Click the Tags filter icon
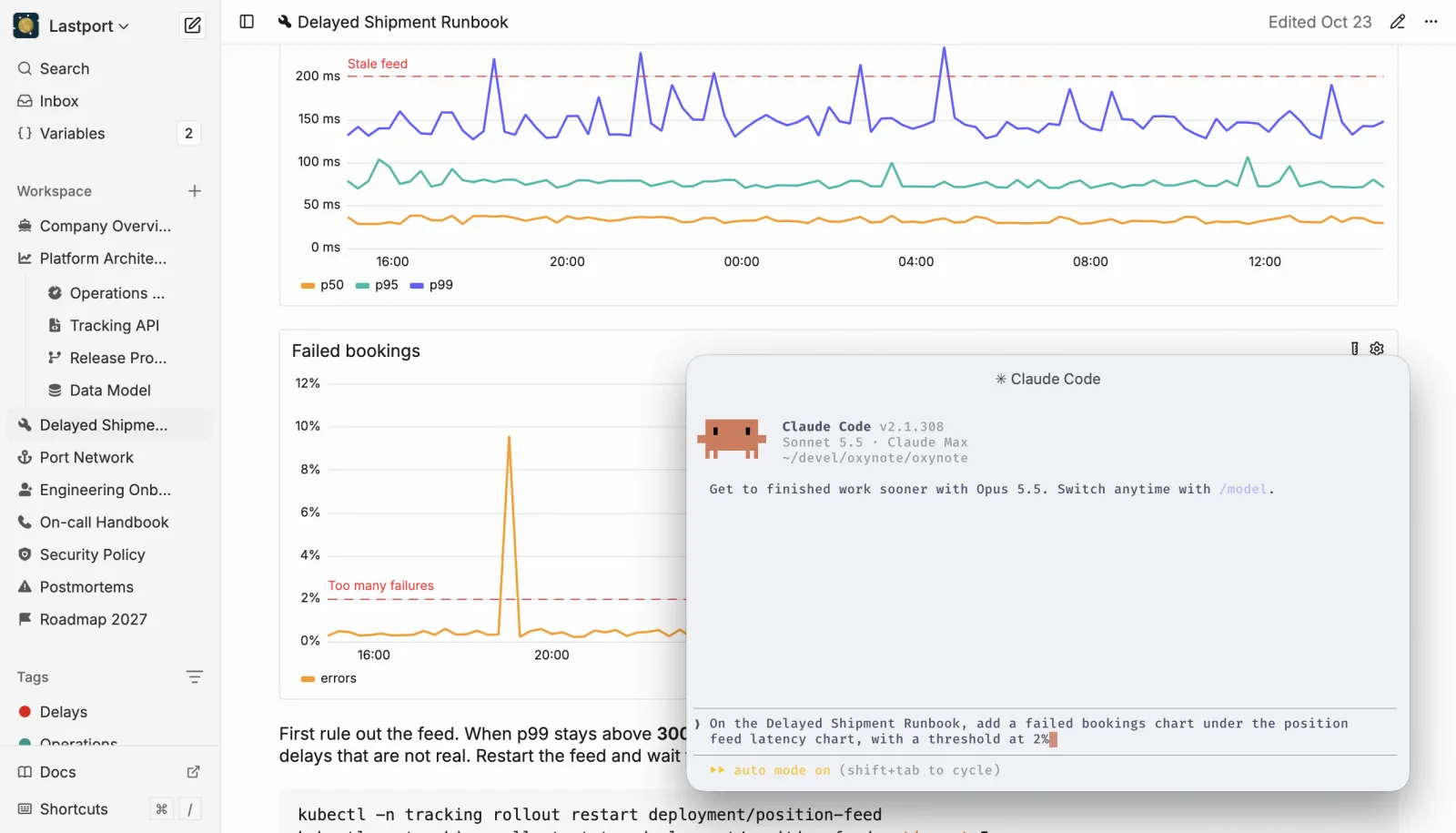The width and height of the screenshot is (1456, 833). 194,677
